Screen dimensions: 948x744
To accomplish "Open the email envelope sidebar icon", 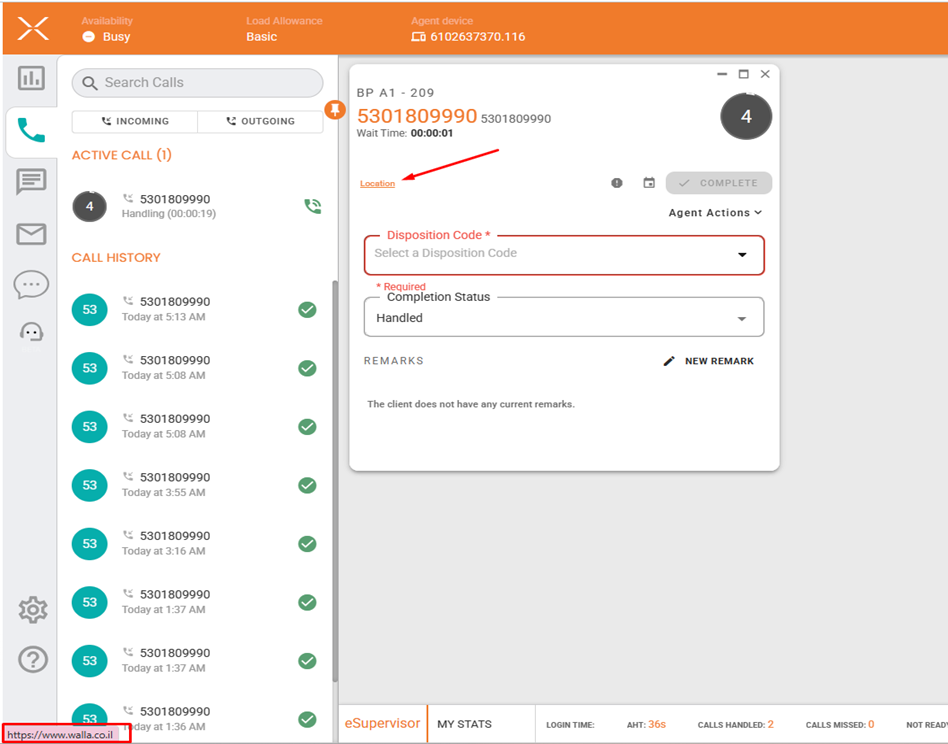I will (31, 234).
